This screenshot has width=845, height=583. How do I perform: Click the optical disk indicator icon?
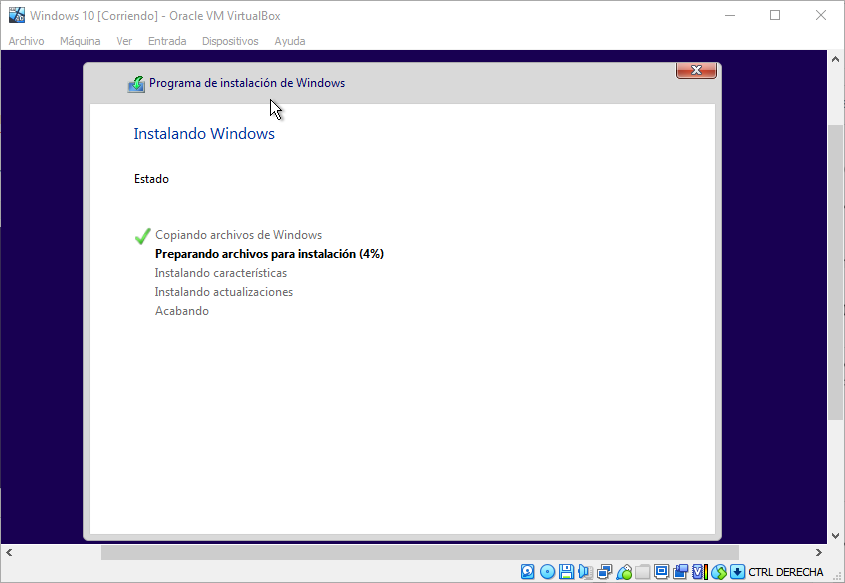pyautogui.click(x=548, y=572)
